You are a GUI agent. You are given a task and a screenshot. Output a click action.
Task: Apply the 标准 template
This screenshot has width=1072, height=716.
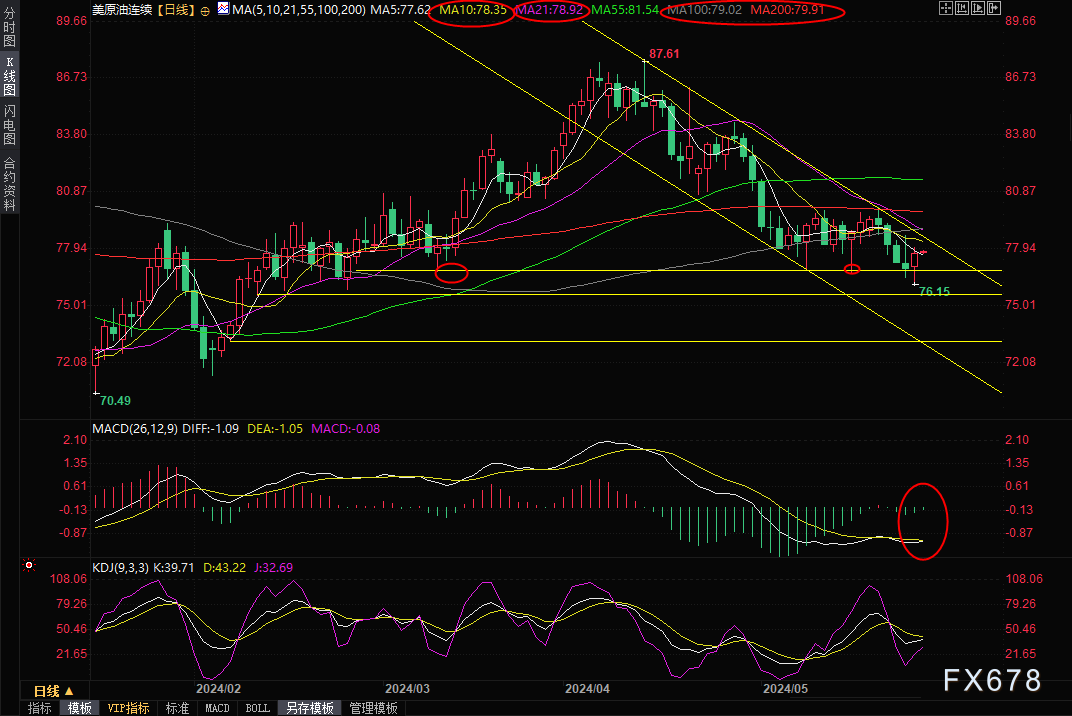click(x=177, y=708)
